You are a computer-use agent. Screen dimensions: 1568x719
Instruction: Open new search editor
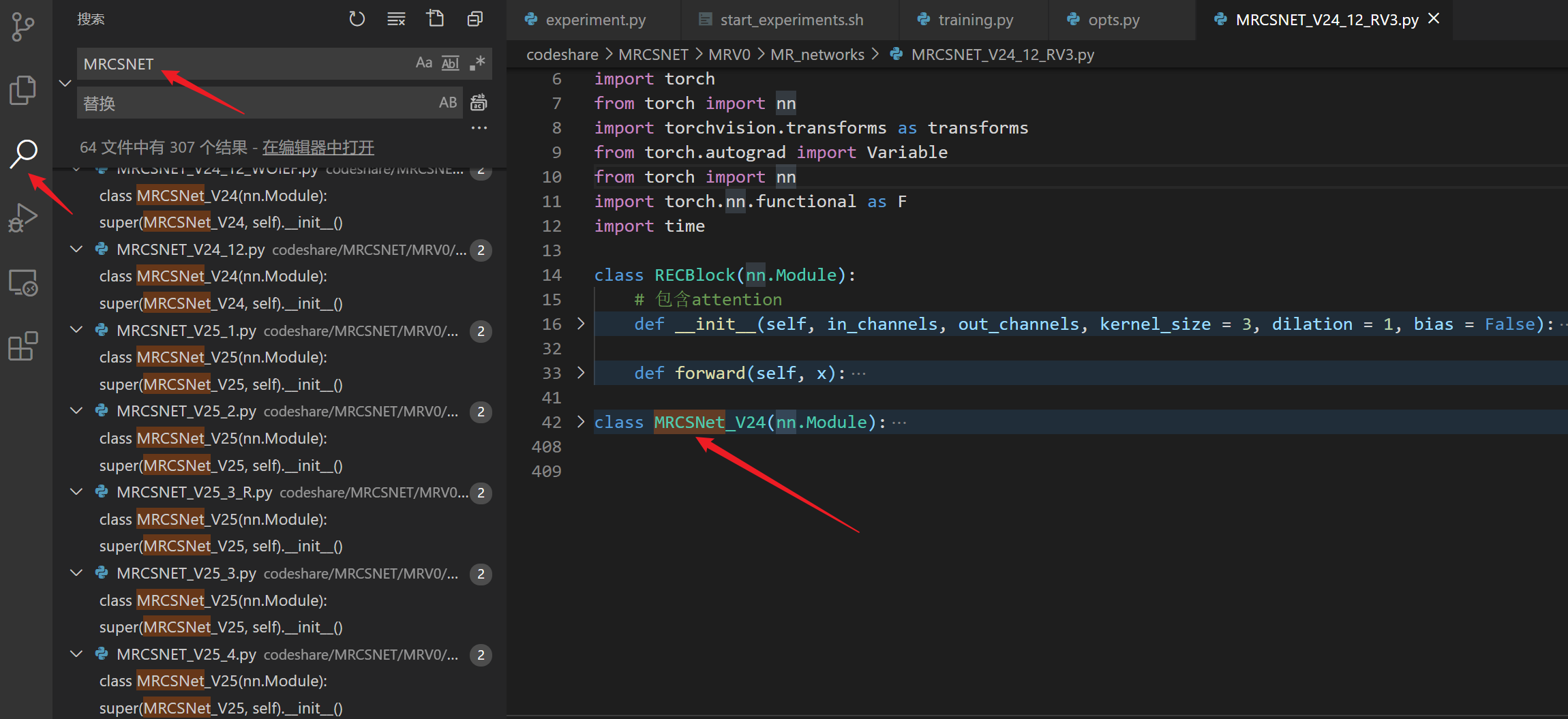coord(435,19)
